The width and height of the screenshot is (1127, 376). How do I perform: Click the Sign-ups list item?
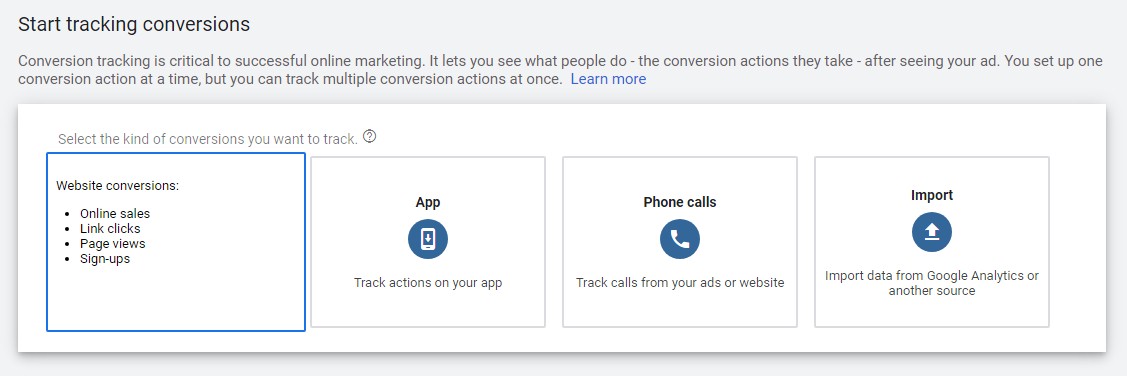(x=105, y=259)
